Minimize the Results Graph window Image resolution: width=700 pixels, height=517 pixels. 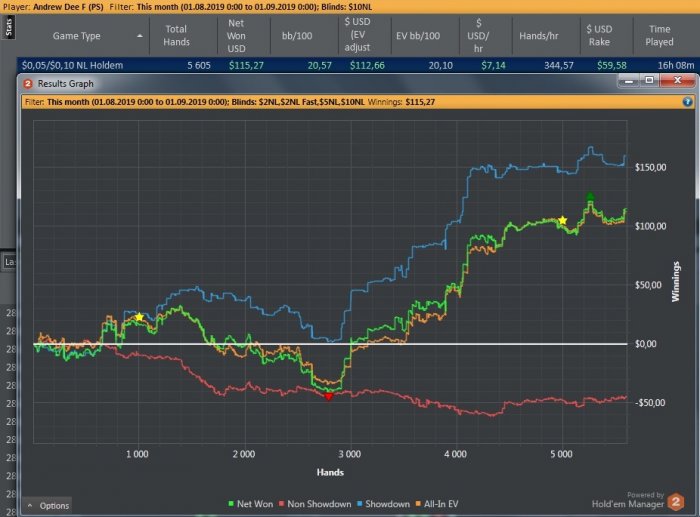point(629,81)
